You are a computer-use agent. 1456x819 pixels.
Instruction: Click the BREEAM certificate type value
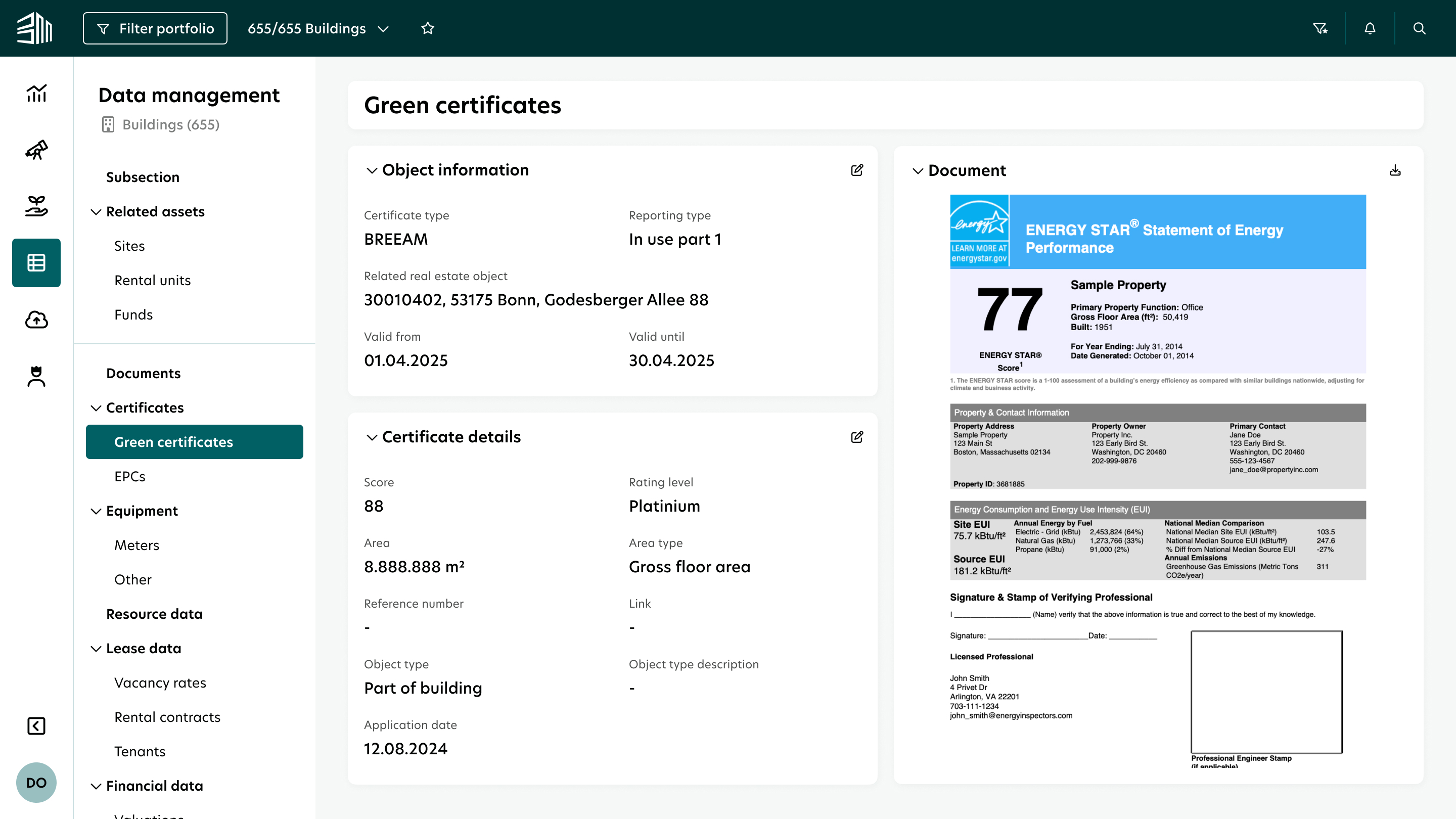click(396, 239)
